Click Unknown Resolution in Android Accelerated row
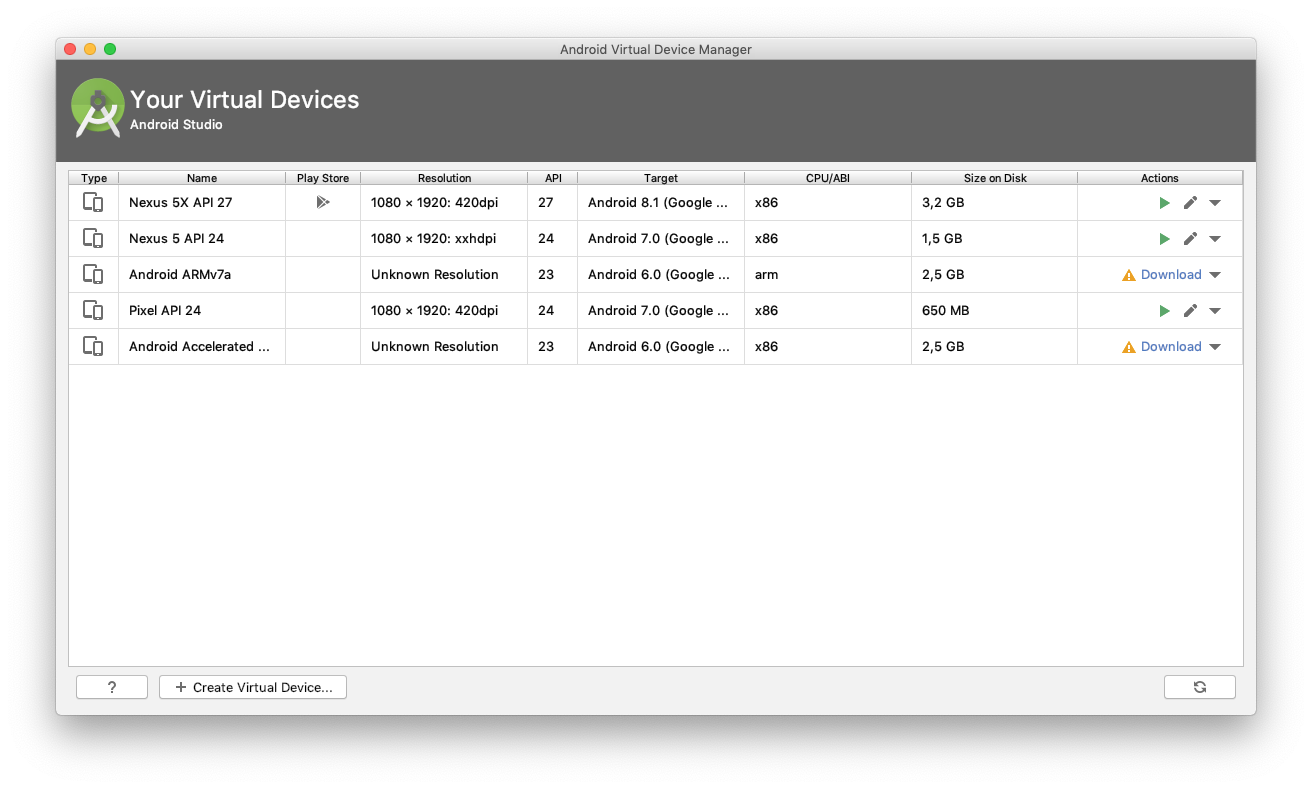Viewport: 1312px width, 789px height. pos(444,347)
